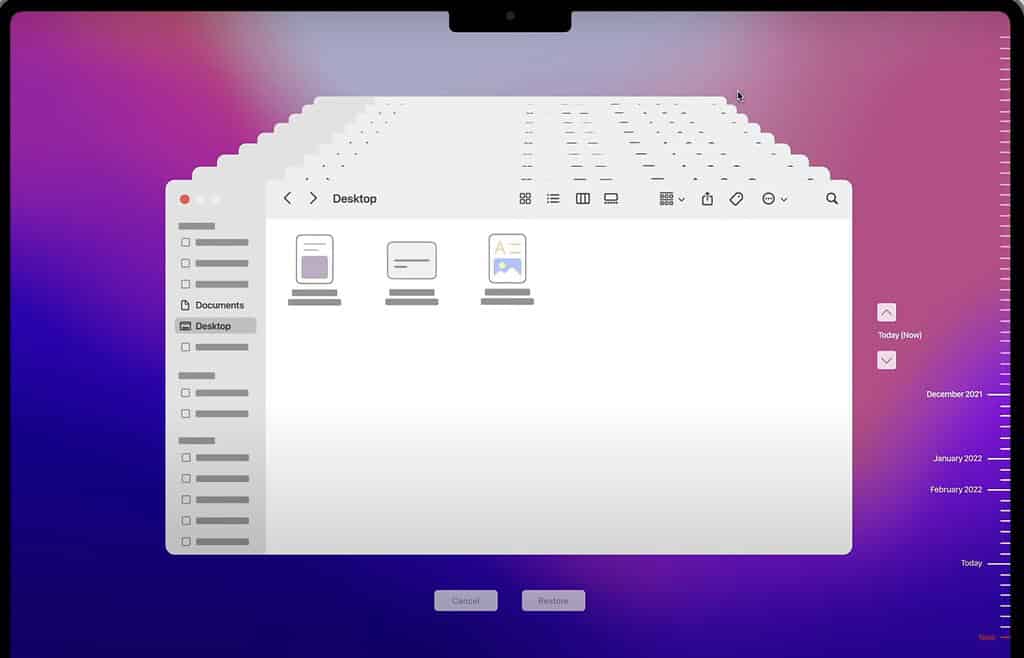1024x658 pixels.
Task: Click the Desktop window title text
Action: tap(355, 198)
